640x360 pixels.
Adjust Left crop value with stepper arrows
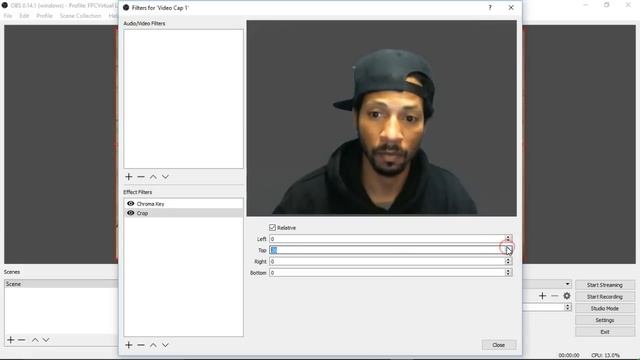(508, 239)
